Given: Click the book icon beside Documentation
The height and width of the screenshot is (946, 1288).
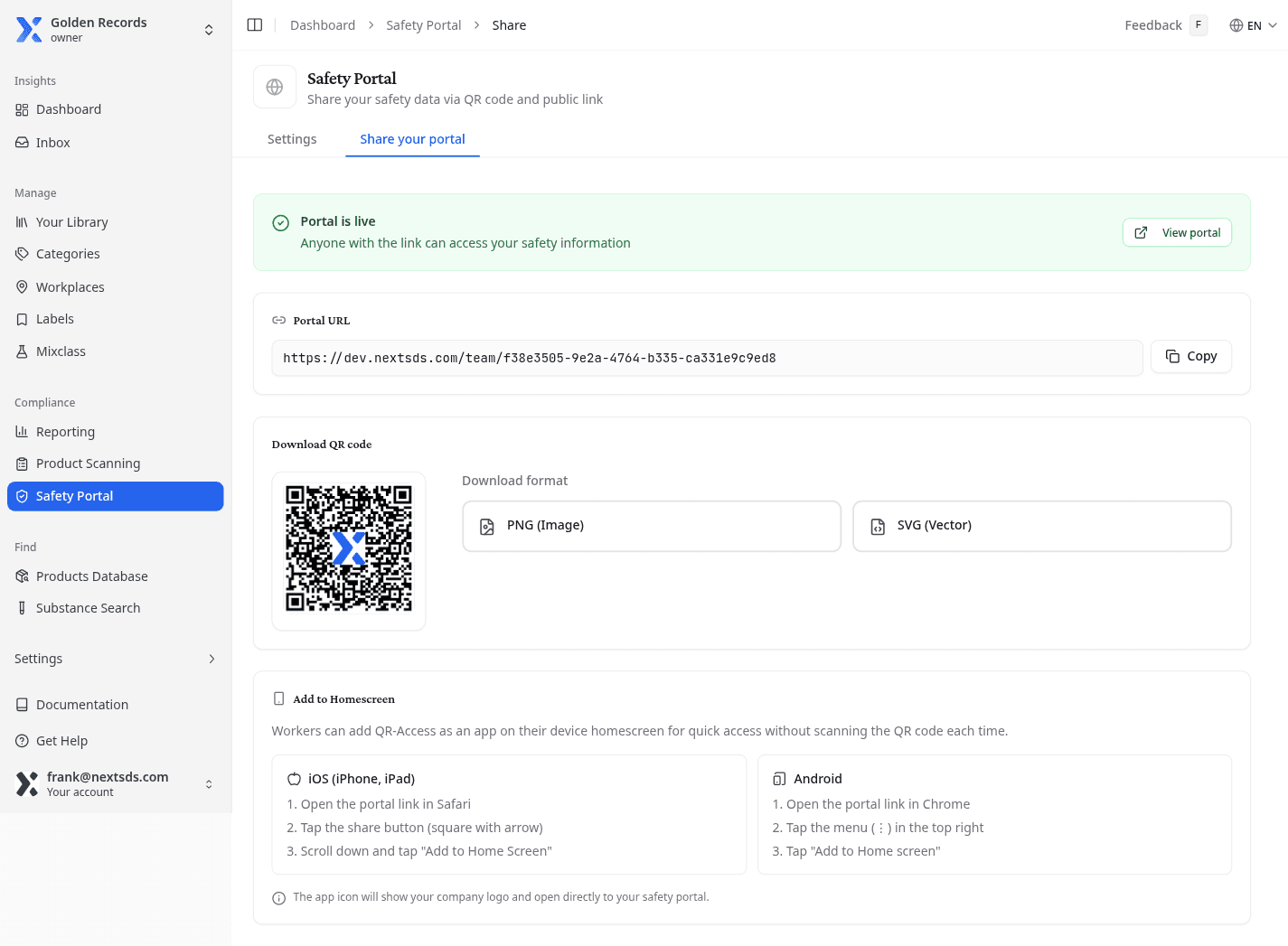Looking at the screenshot, I should click(x=22, y=705).
